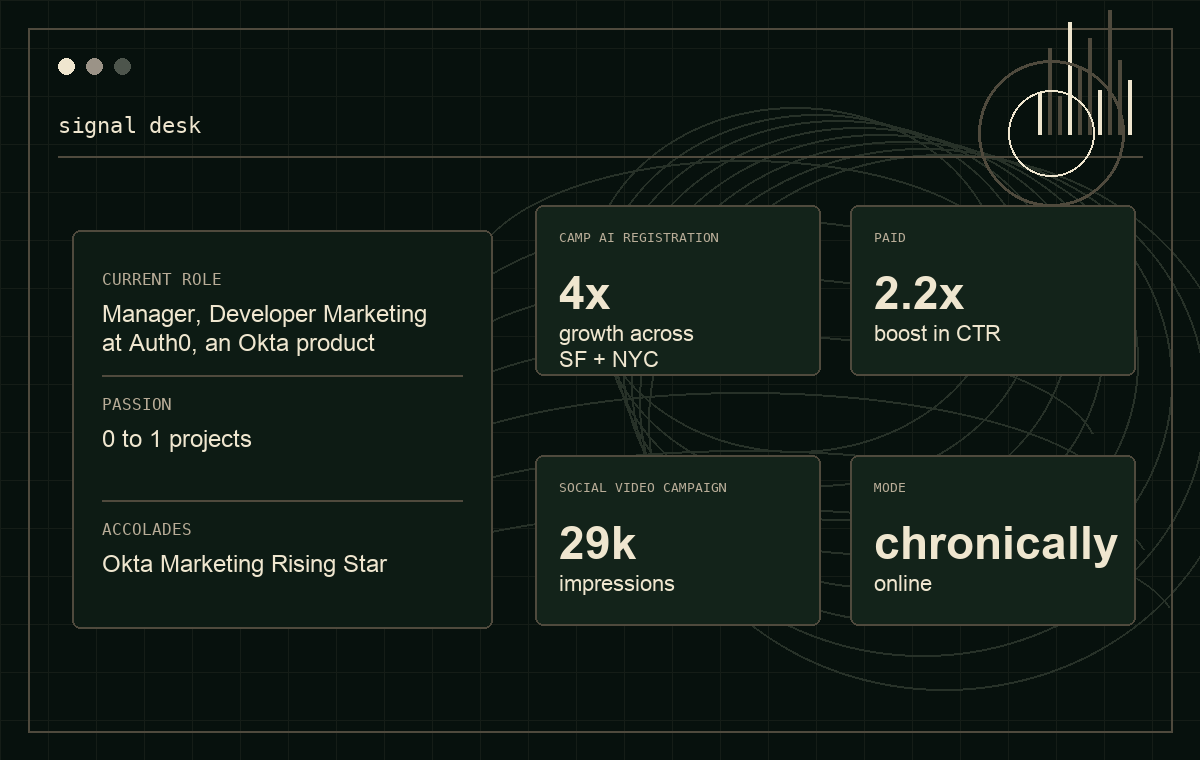Click the "29k" metric value

pyautogui.click(x=597, y=544)
